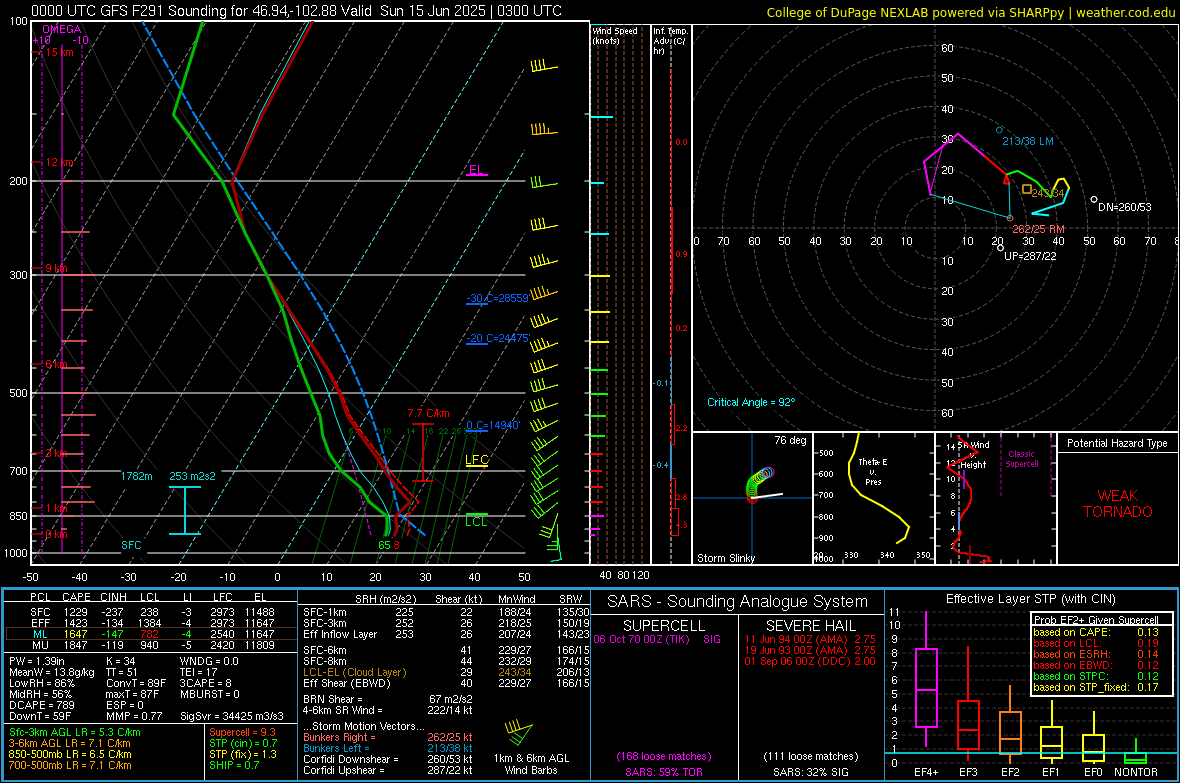Select the EFF parcel row

(151, 623)
